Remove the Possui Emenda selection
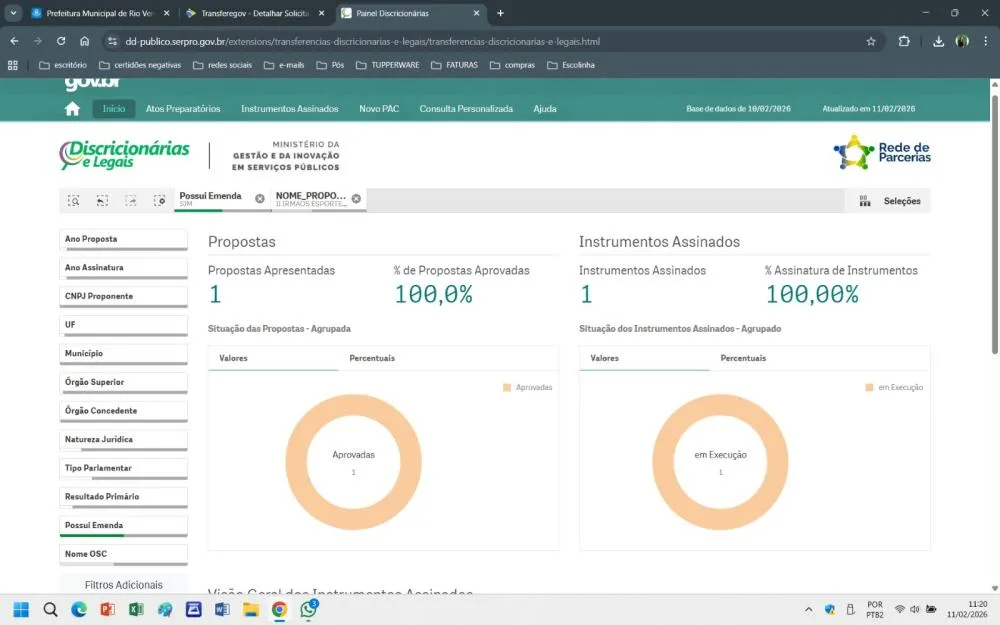 click(260, 198)
